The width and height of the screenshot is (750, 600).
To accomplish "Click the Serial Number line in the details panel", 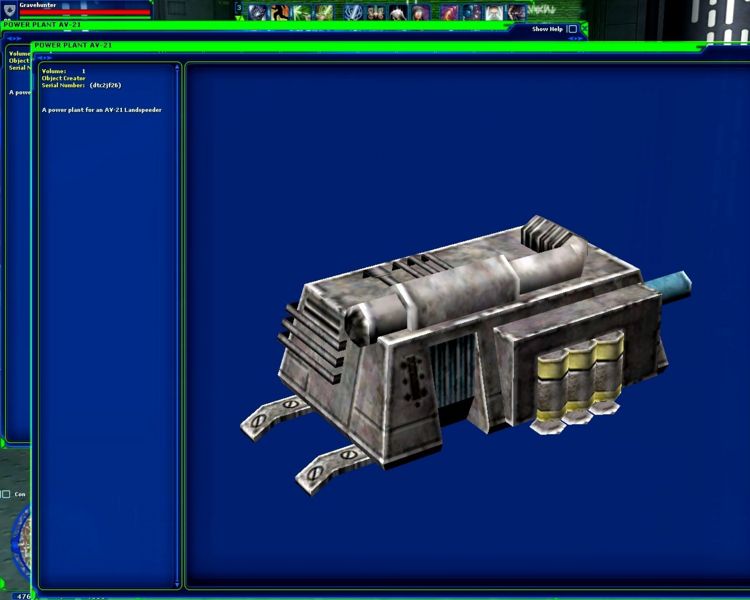I will coord(82,85).
